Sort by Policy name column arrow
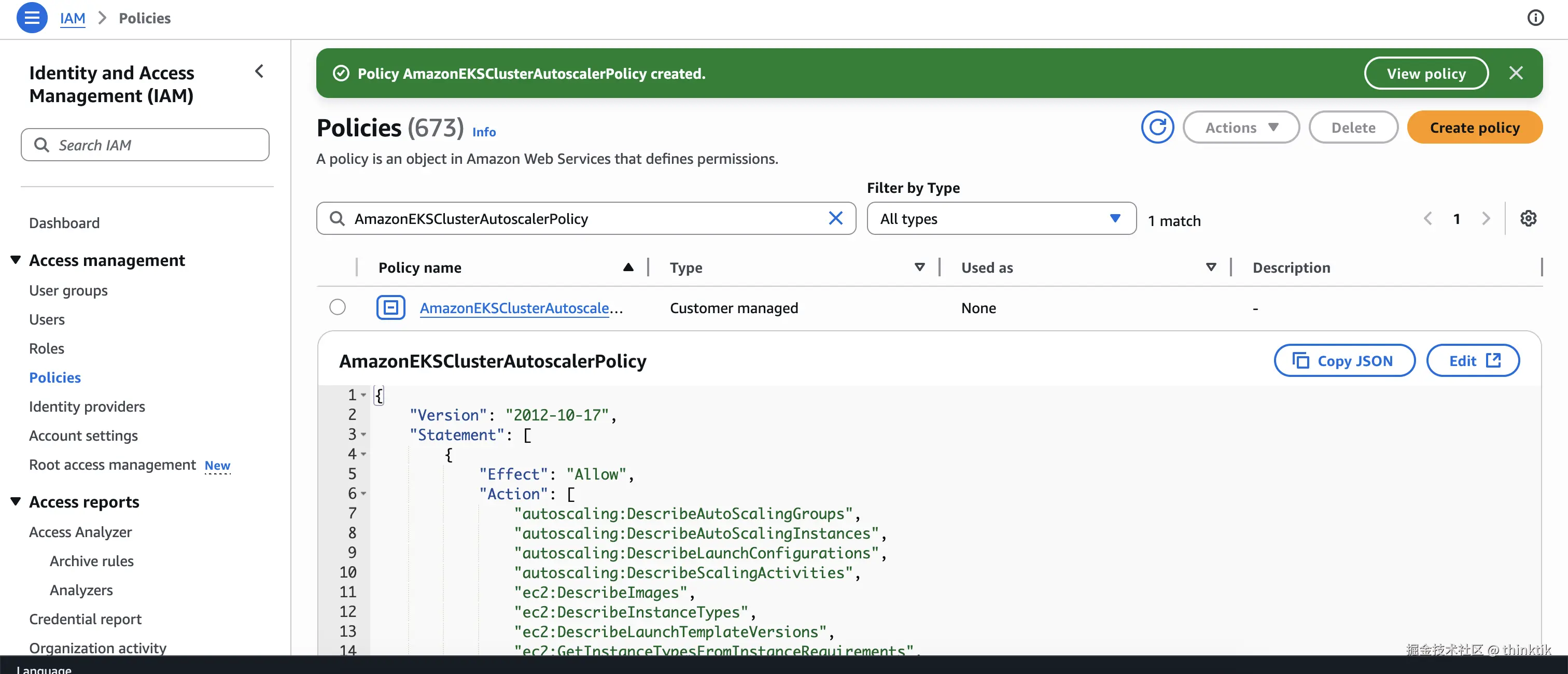1568x674 pixels. [628, 268]
